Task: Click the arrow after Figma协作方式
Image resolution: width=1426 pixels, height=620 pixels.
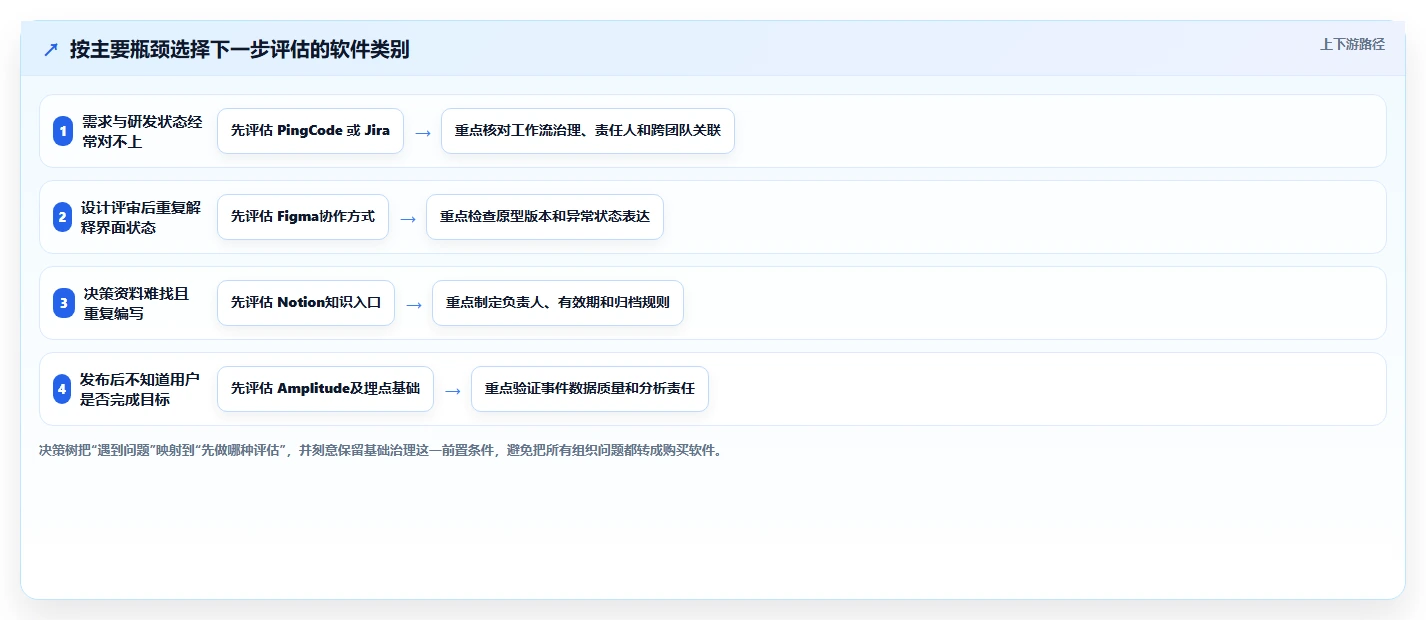Action: point(408,219)
